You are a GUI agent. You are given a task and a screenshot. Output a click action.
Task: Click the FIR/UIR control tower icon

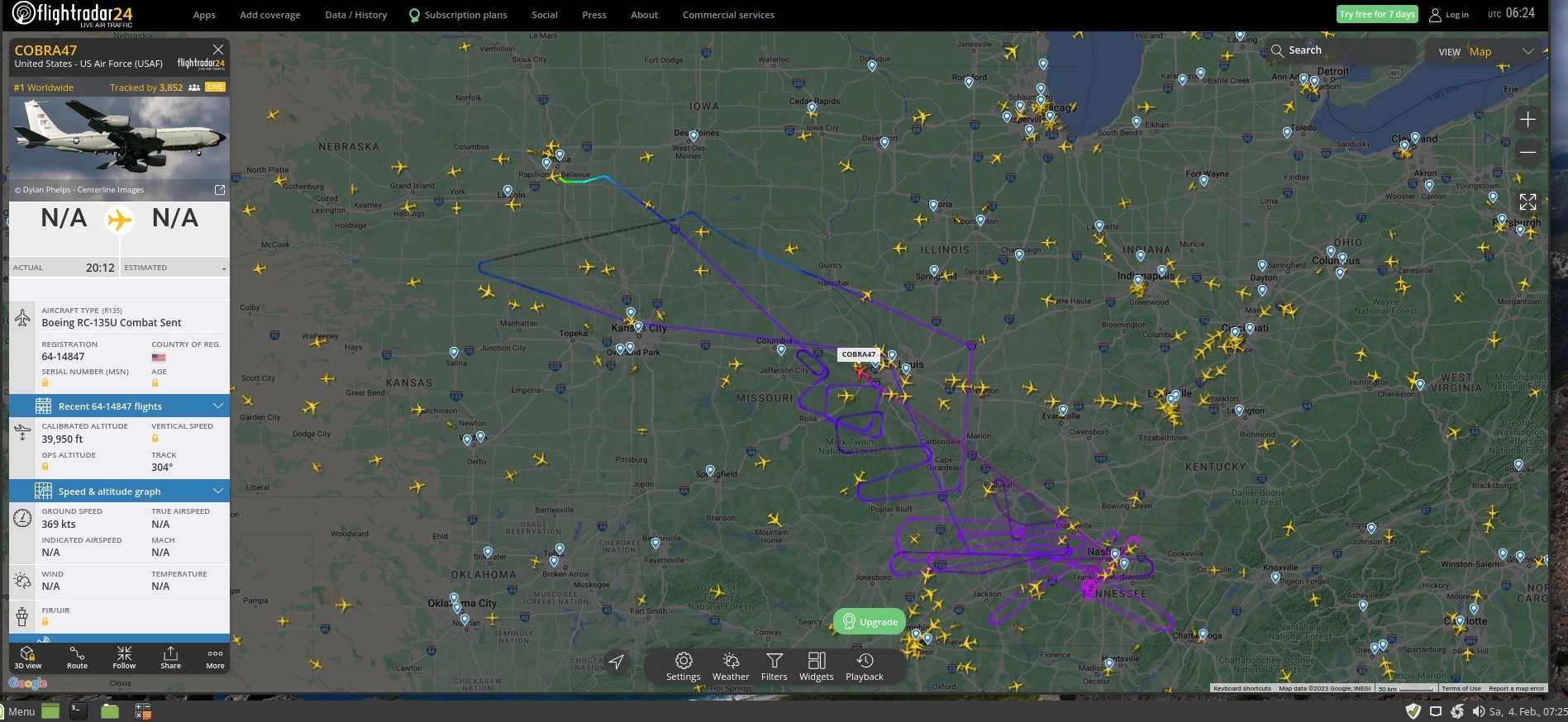(22, 616)
